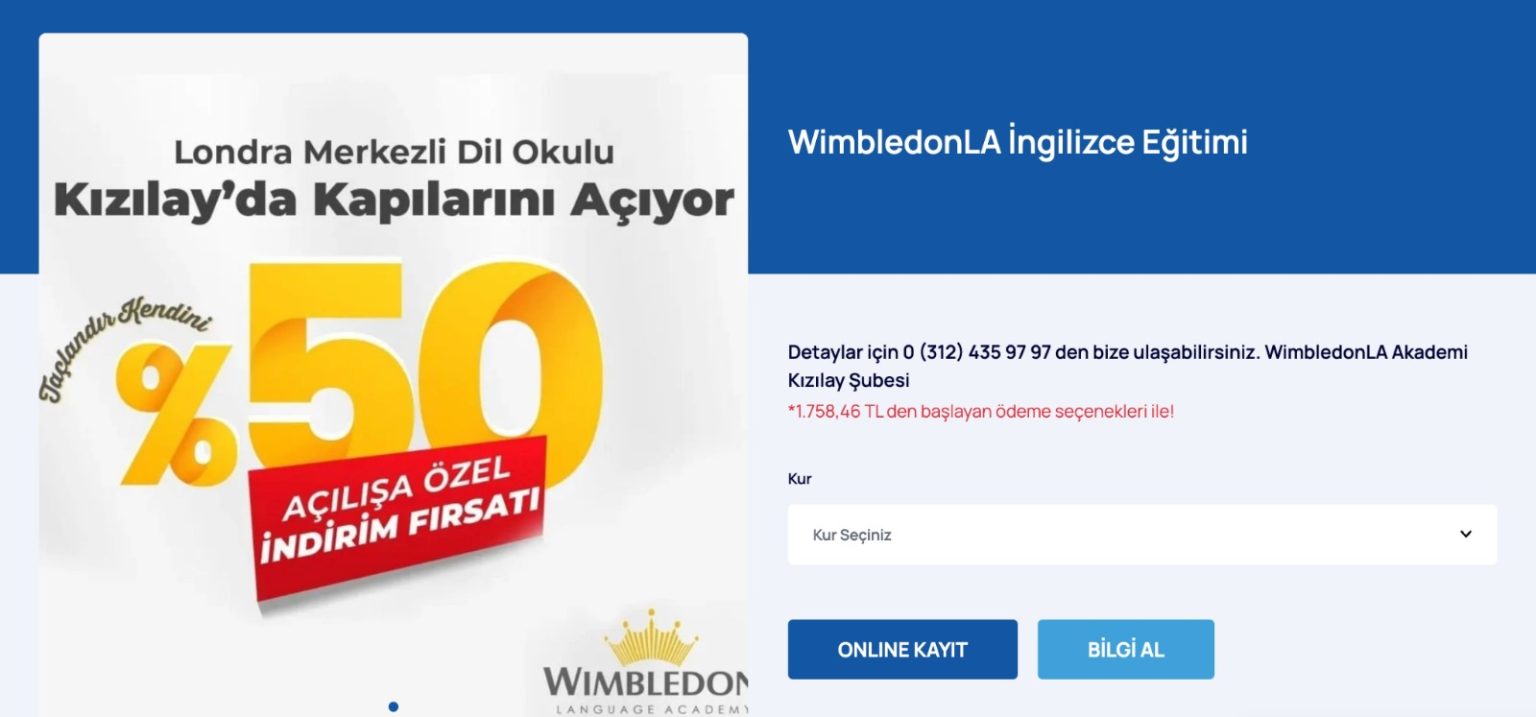Click the 'WimbledonLA İngilizce Eğitimi' heading

(x=1018, y=142)
